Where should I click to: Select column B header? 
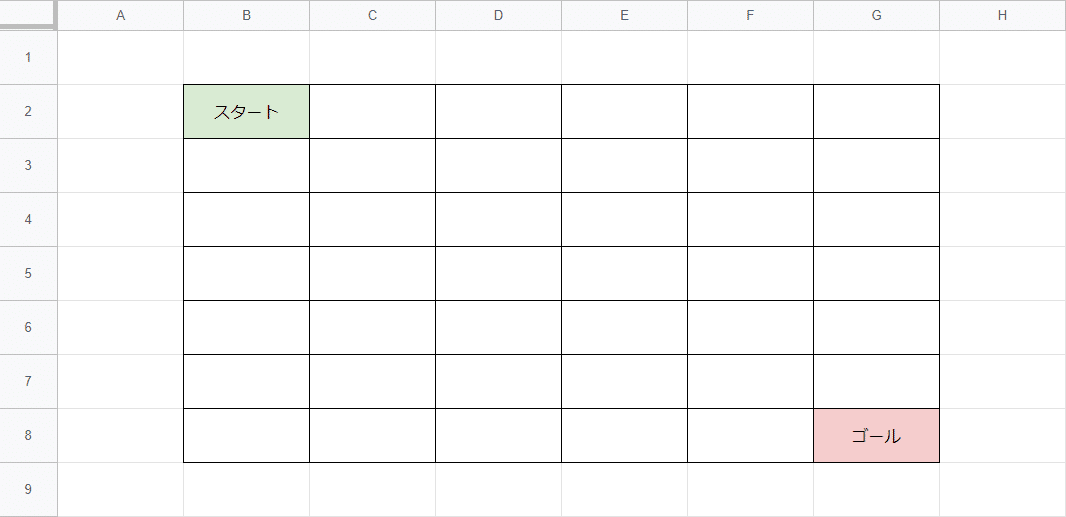pyautogui.click(x=246, y=15)
